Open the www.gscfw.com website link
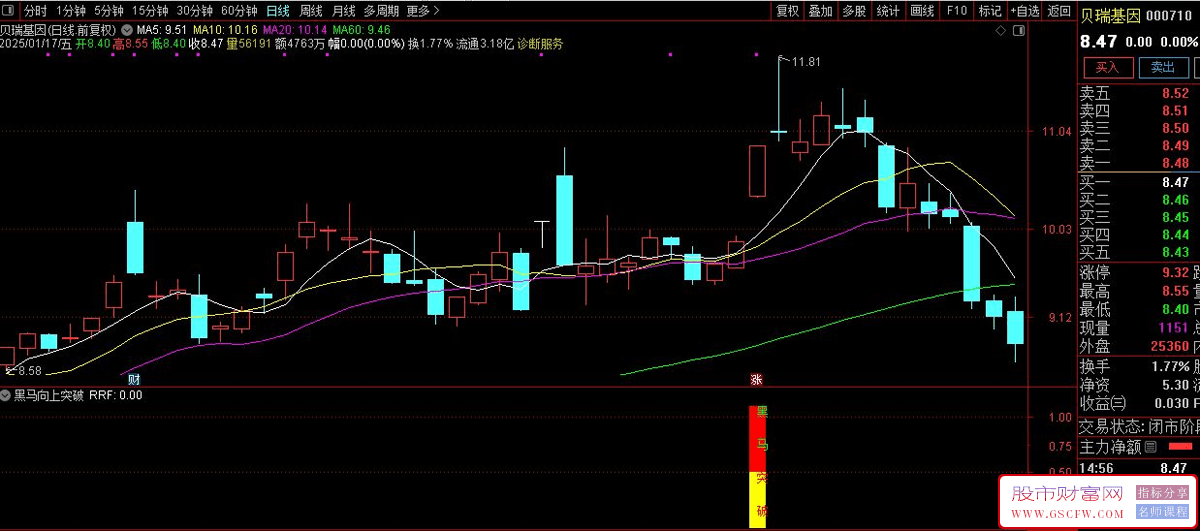The image size is (1200, 531). (x=1065, y=514)
